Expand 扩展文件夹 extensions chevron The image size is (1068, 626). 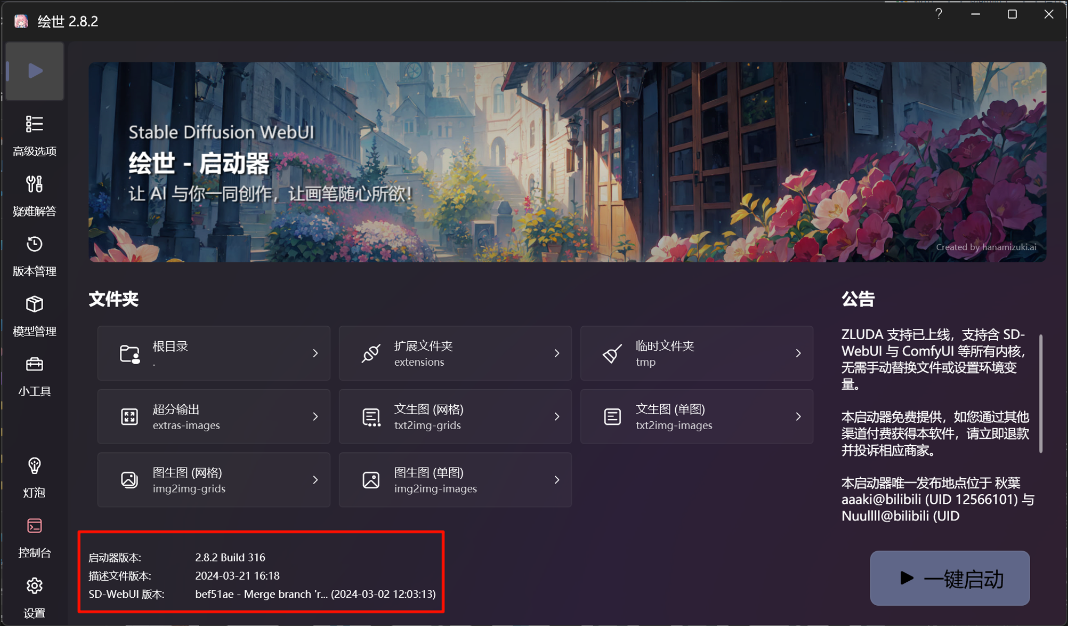pyautogui.click(x=556, y=354)
